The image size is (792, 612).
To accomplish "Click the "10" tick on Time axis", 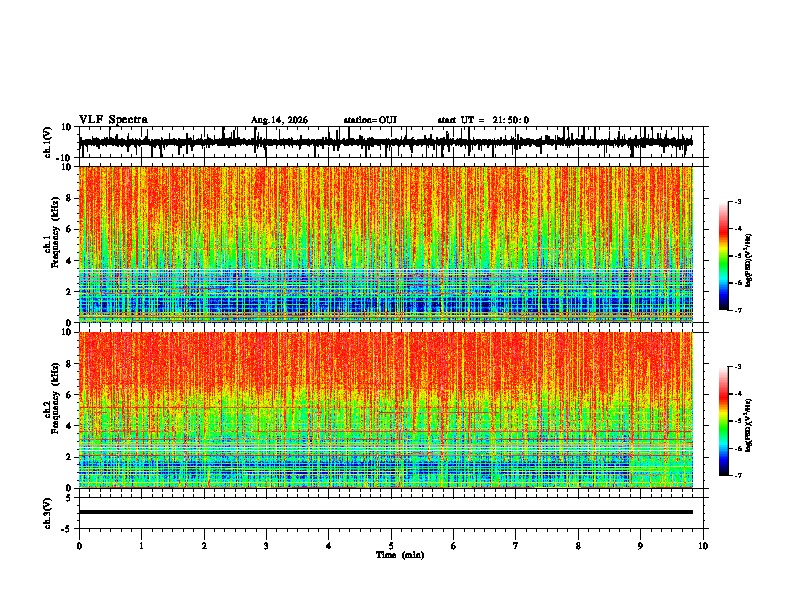I will pyautogui.click(x=703, y=546).
